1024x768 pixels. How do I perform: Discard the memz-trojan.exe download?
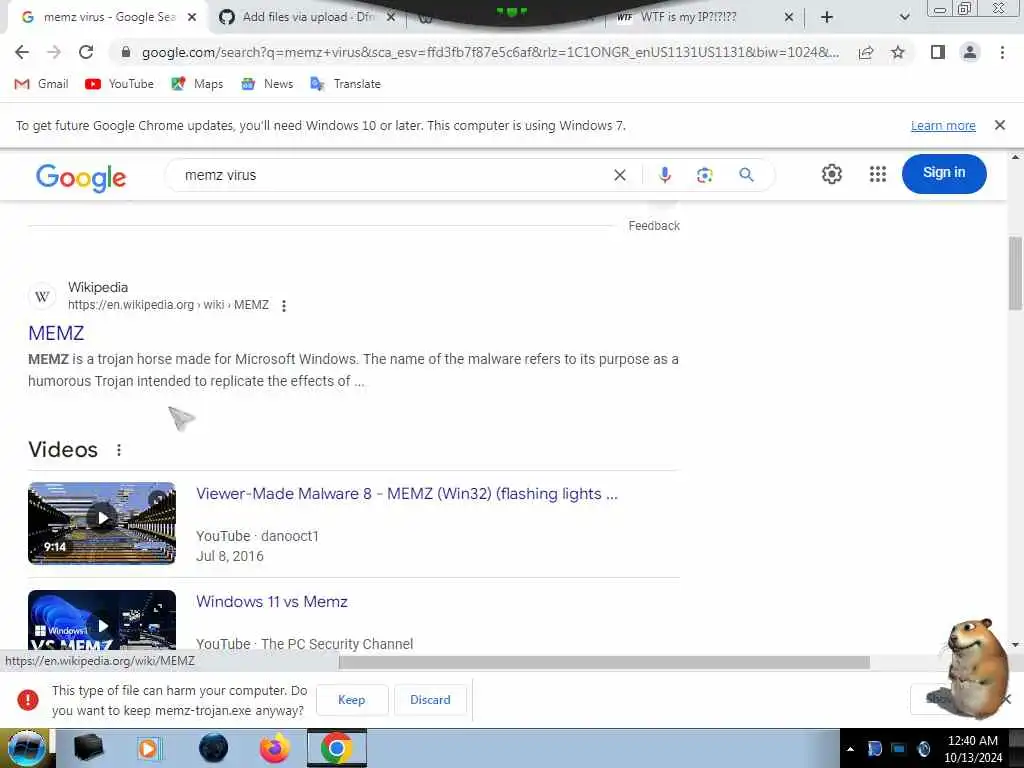[x=430, y=699]
